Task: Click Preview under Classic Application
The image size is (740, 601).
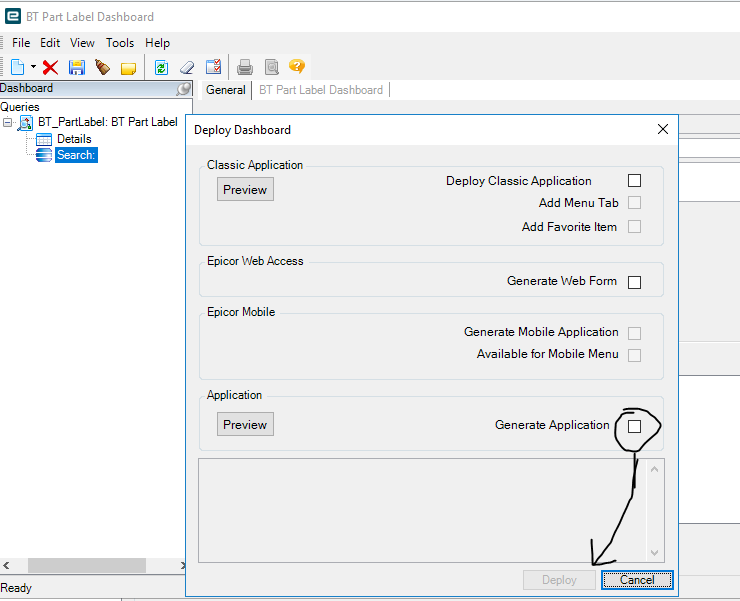Action: 245,189
